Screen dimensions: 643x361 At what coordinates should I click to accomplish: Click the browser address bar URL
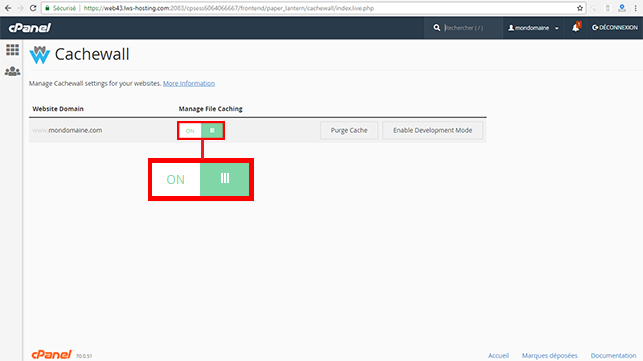[x=229, y=8]
